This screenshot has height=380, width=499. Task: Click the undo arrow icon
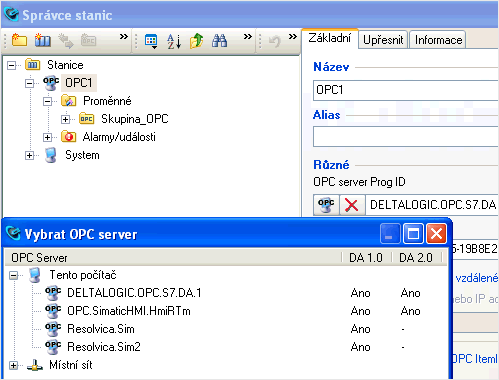(274, 41)
